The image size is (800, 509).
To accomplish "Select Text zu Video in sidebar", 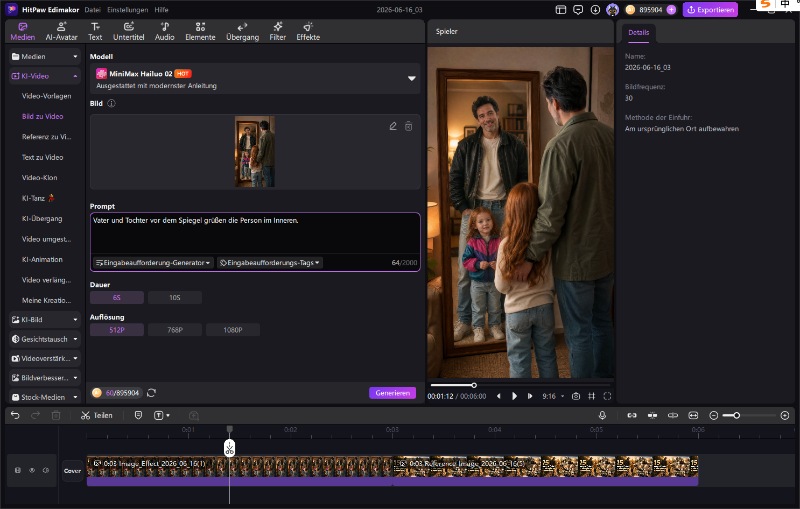I will point(42,157).
